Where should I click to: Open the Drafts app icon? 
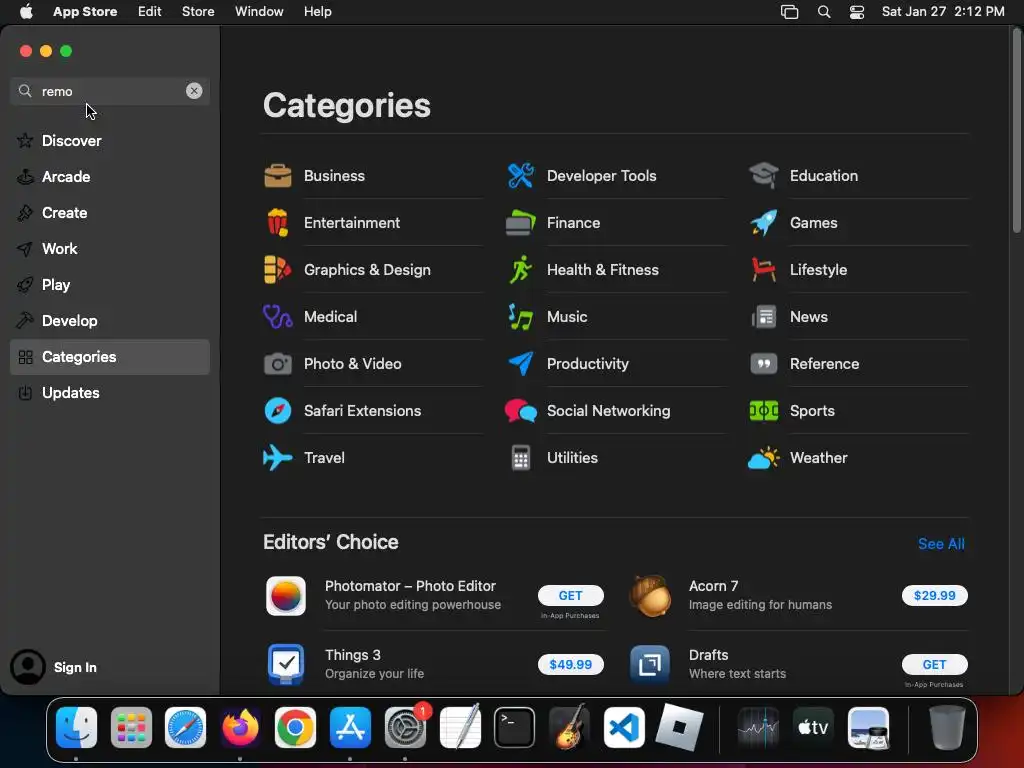[650, 664]
